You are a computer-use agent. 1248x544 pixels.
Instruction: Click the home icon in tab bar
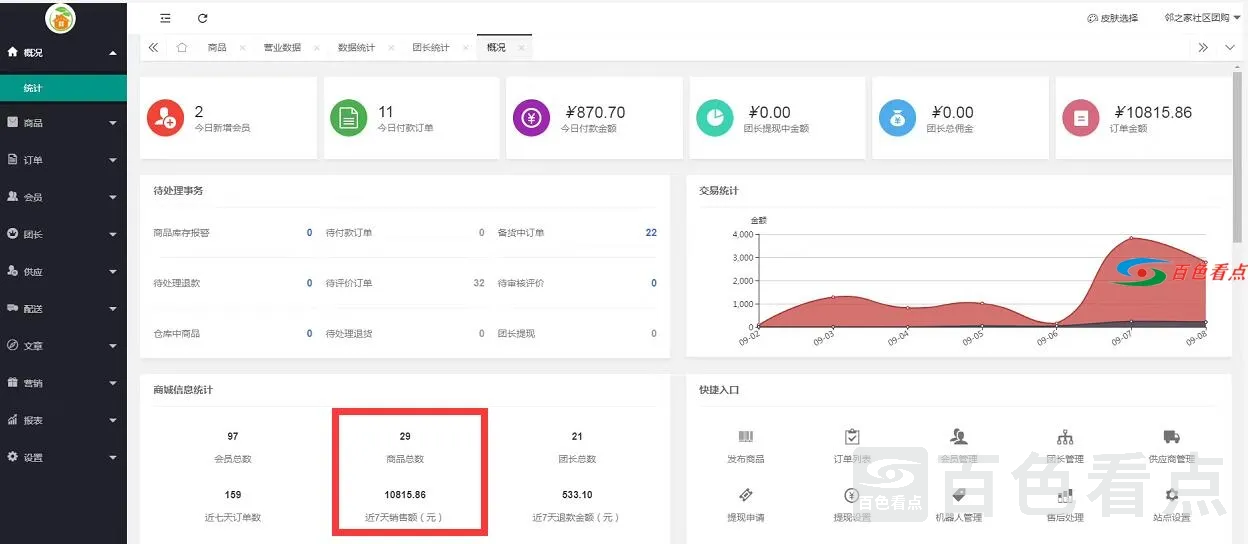tap(182, 47)
